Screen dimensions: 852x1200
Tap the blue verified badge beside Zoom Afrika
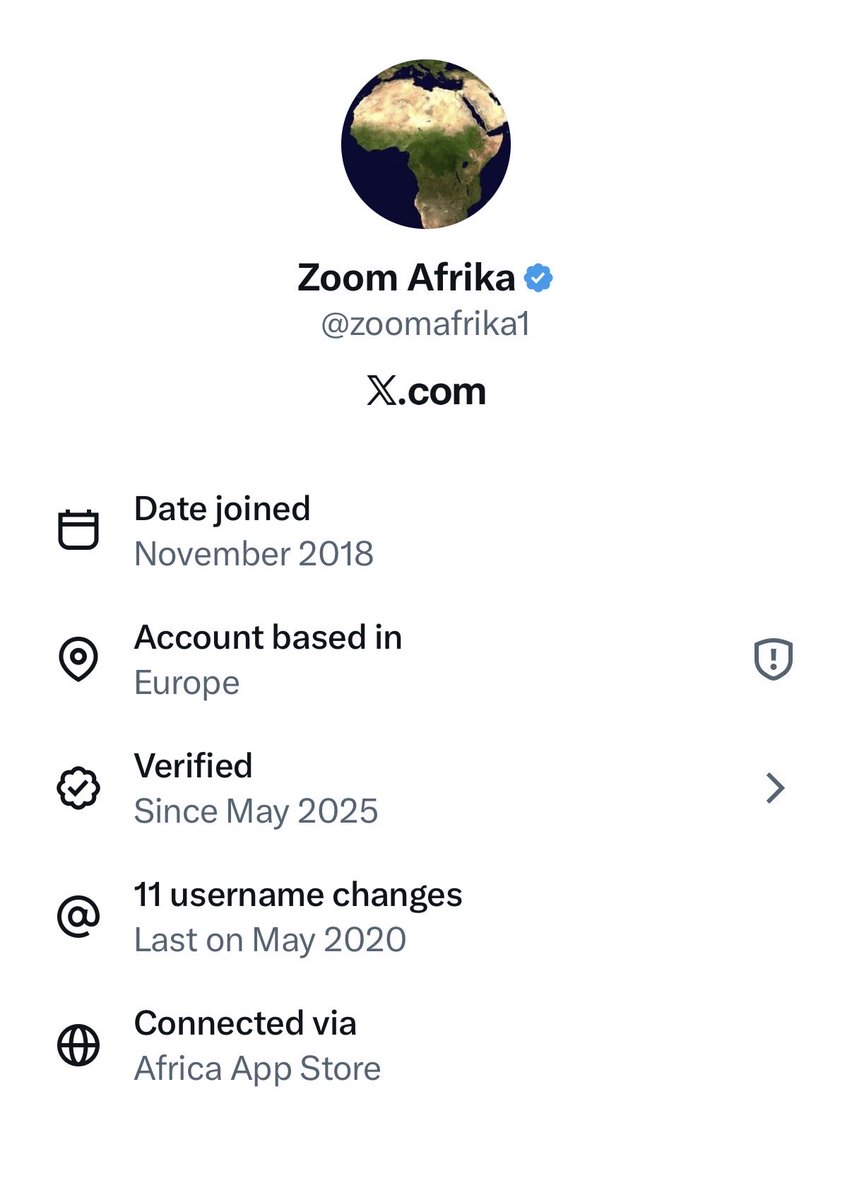[x=540, y=278]
